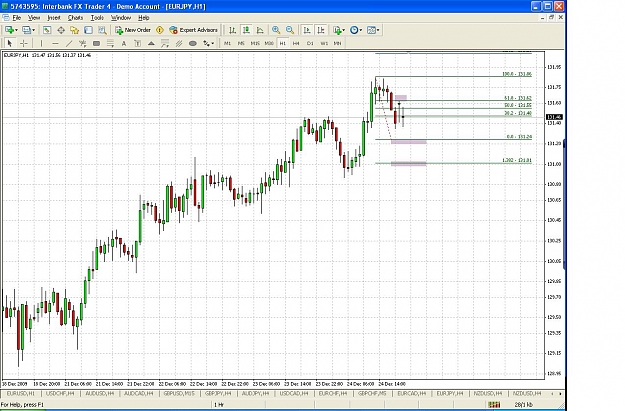Switch to the EURUSD,H1 chart tab
The image size is (625, 411).
21,393
